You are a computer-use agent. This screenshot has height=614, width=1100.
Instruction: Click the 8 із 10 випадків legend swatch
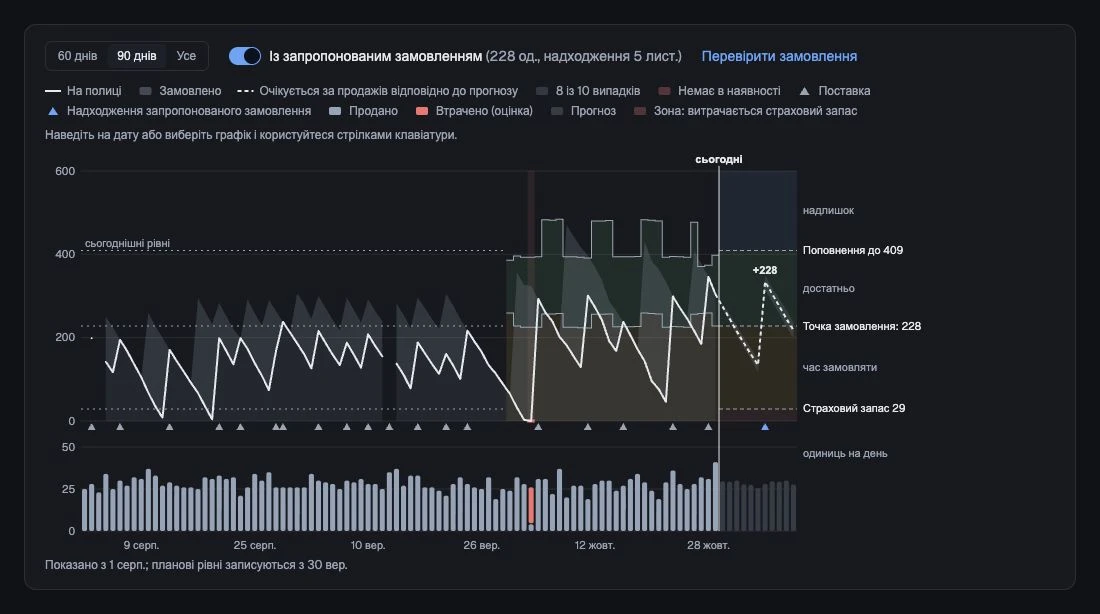click(542, 91)
